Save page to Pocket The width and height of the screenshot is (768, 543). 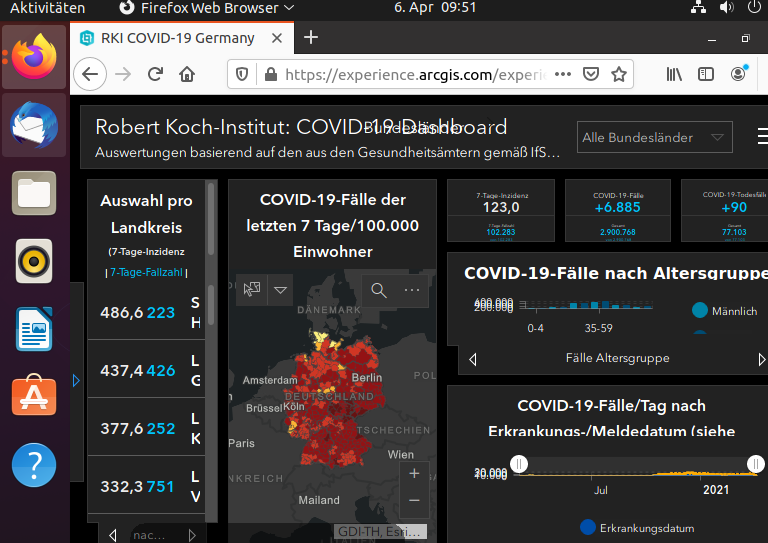point(591,74)
